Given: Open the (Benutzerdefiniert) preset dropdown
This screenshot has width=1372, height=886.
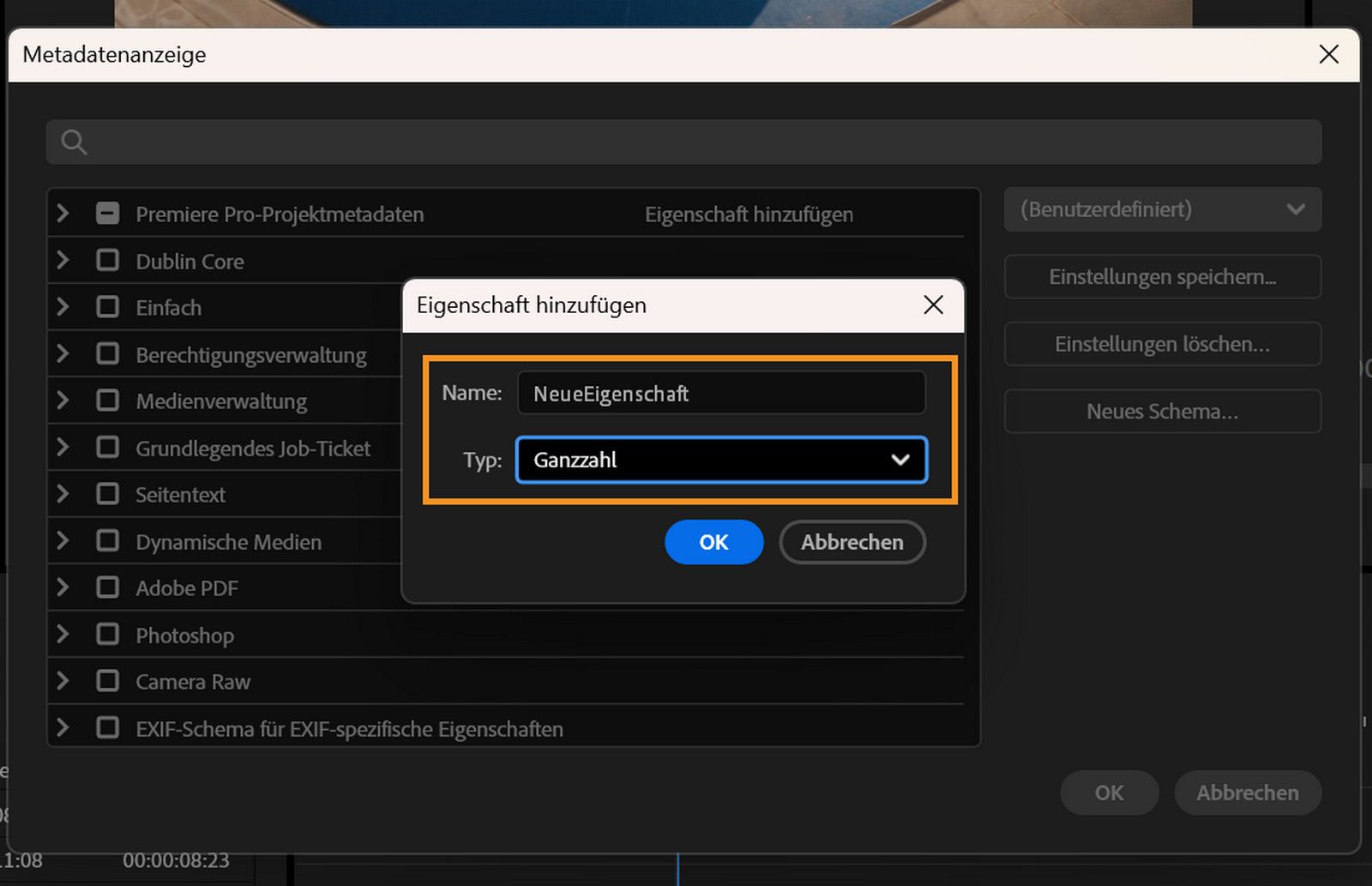Looking at the screenshot, I should click(x=1163, y=209).
